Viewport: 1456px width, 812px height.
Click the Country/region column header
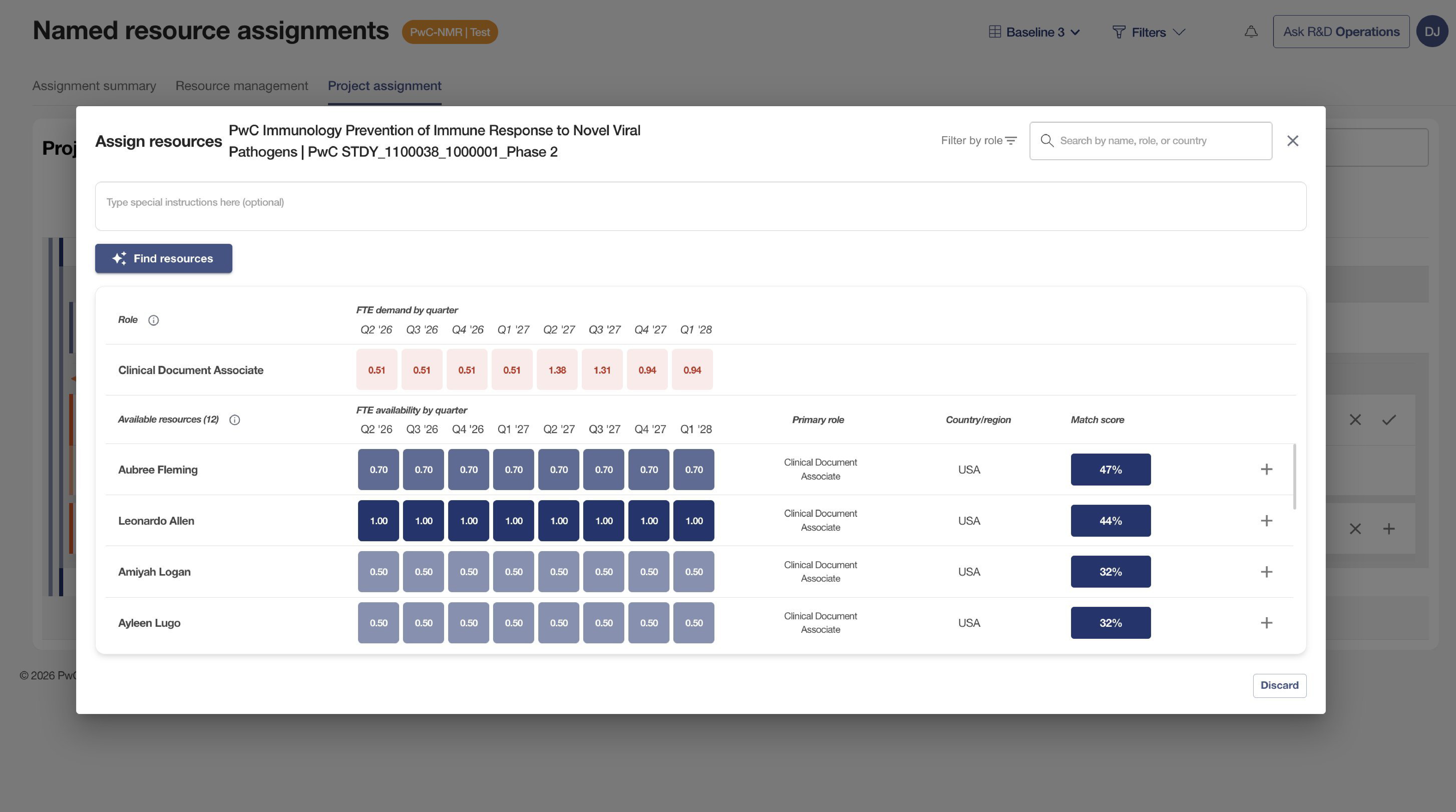point(978,420)
